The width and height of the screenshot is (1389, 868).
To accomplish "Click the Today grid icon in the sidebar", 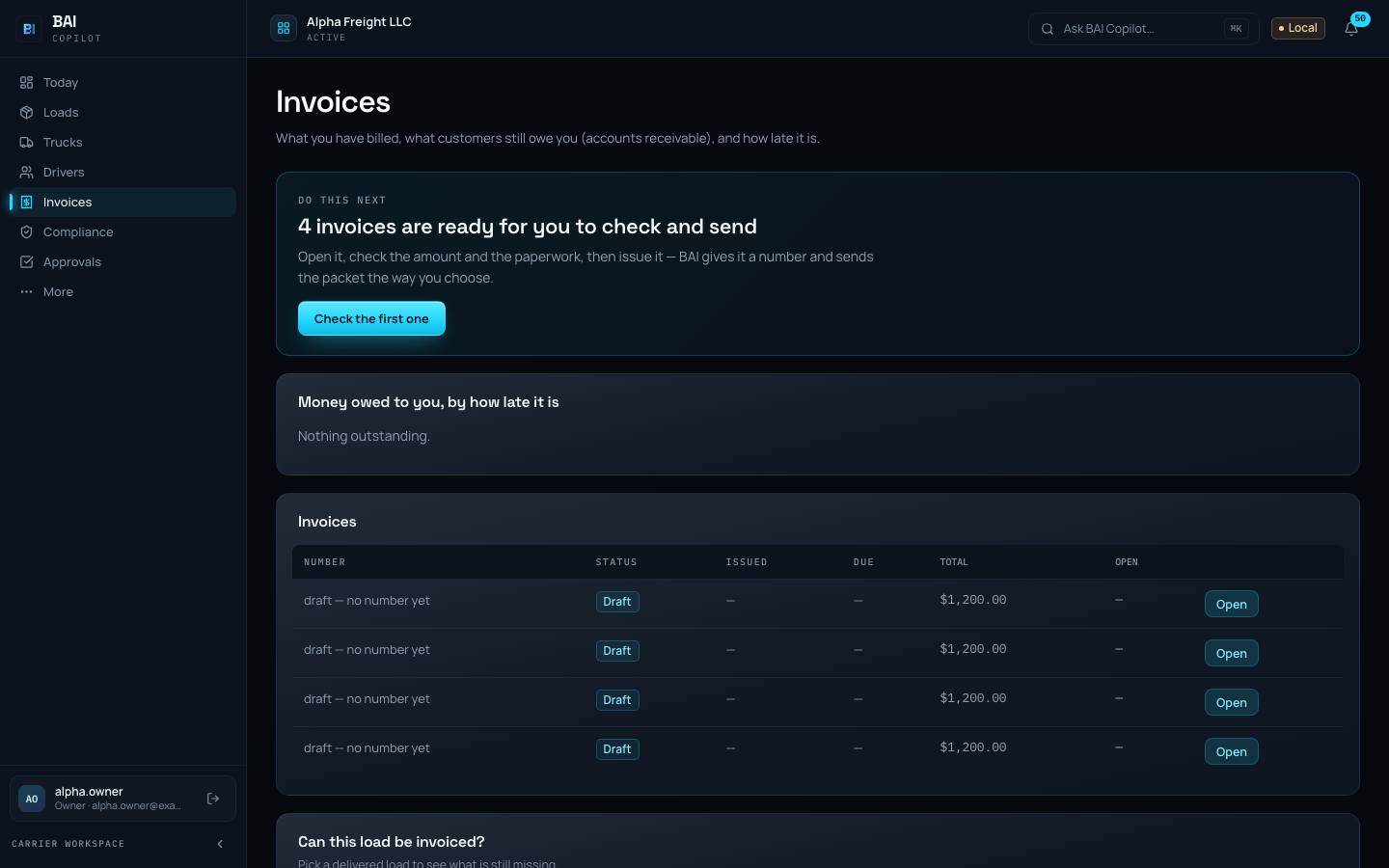I will click(x=26, y=83).
